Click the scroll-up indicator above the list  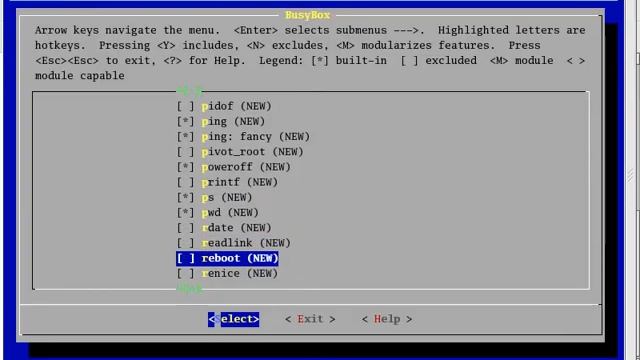click(190, 91)
